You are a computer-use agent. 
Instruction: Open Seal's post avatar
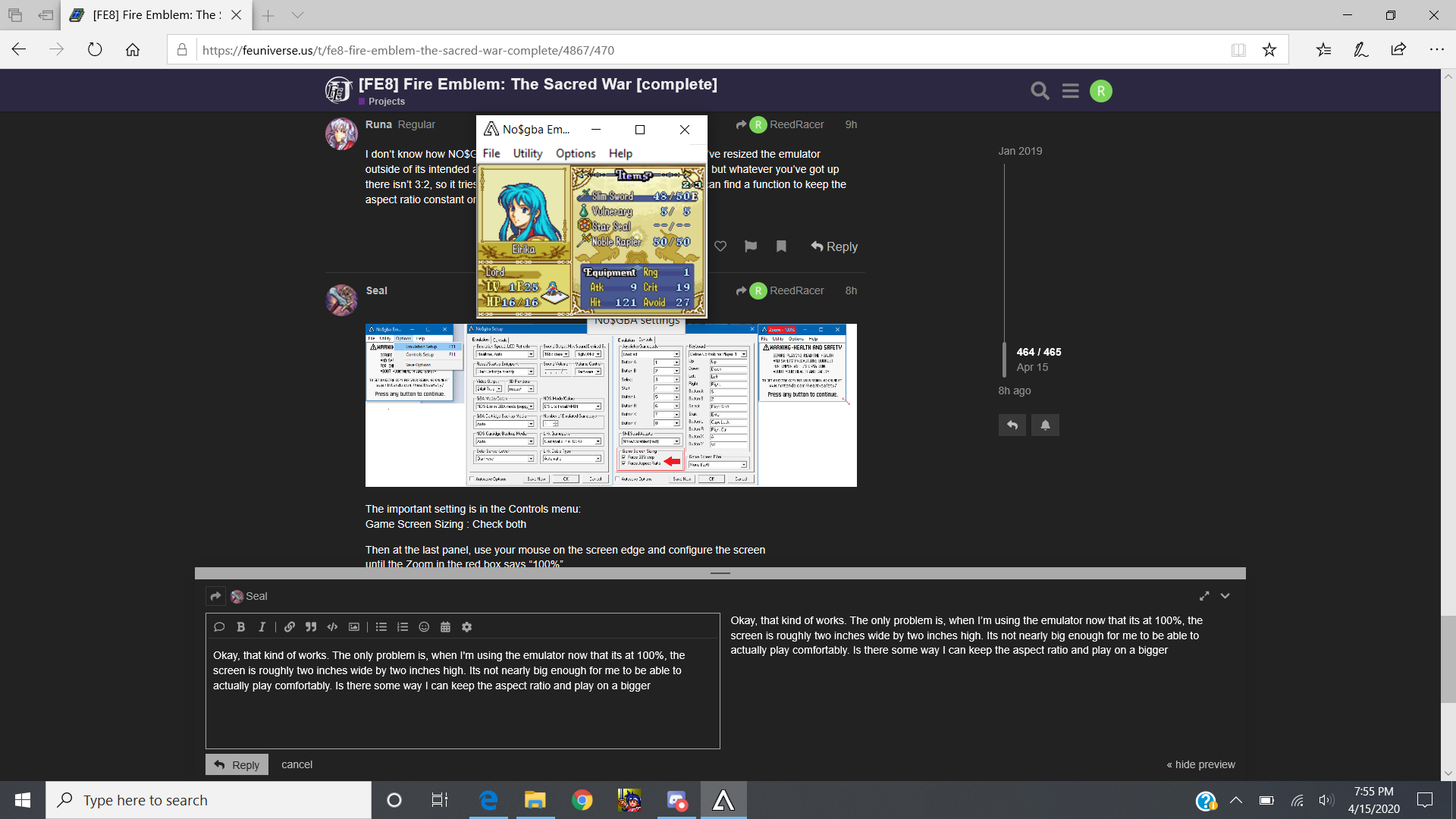pyautogui.click(x=341, y=300)
